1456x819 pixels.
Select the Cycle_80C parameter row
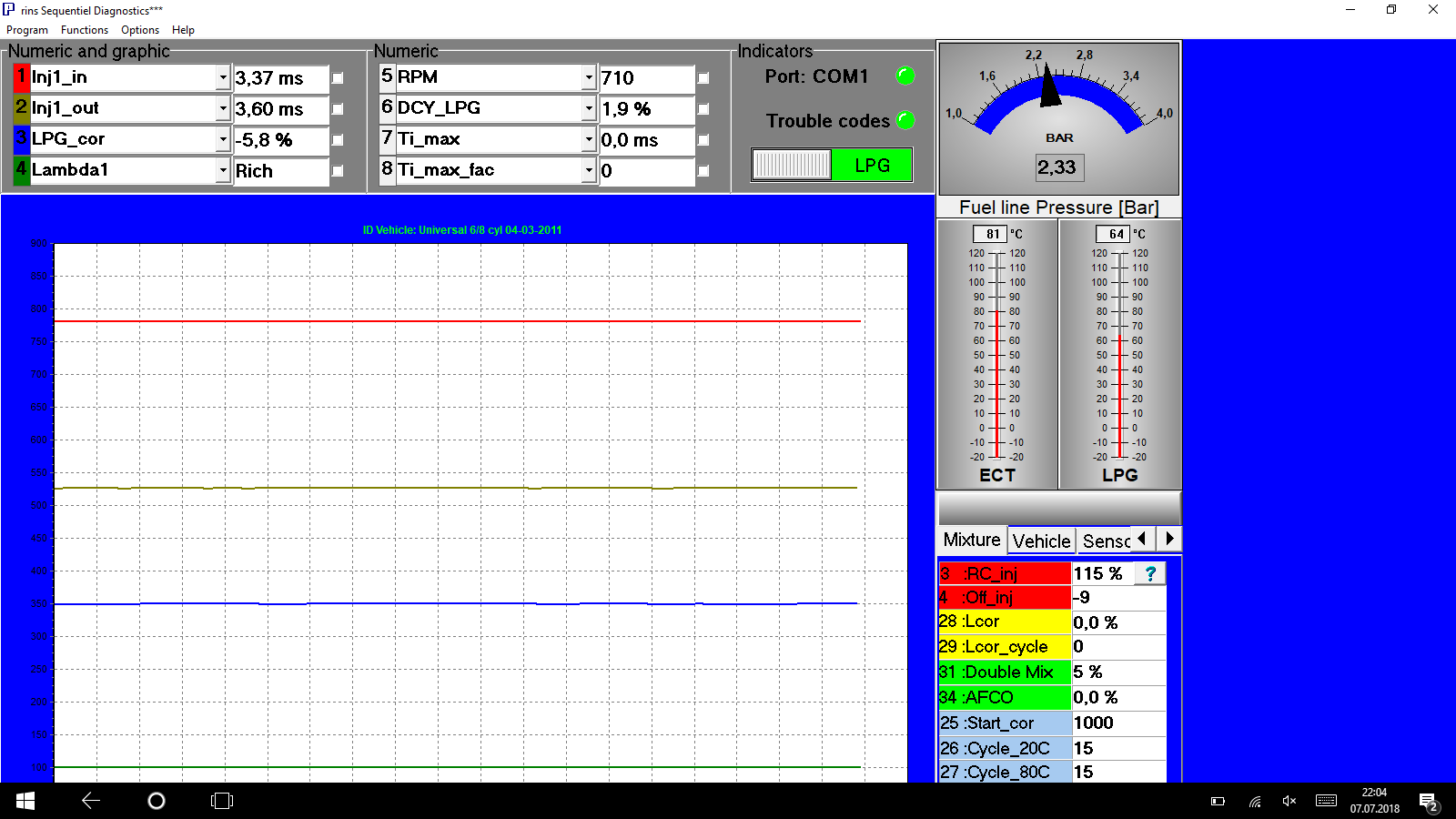click(1005, 773)
